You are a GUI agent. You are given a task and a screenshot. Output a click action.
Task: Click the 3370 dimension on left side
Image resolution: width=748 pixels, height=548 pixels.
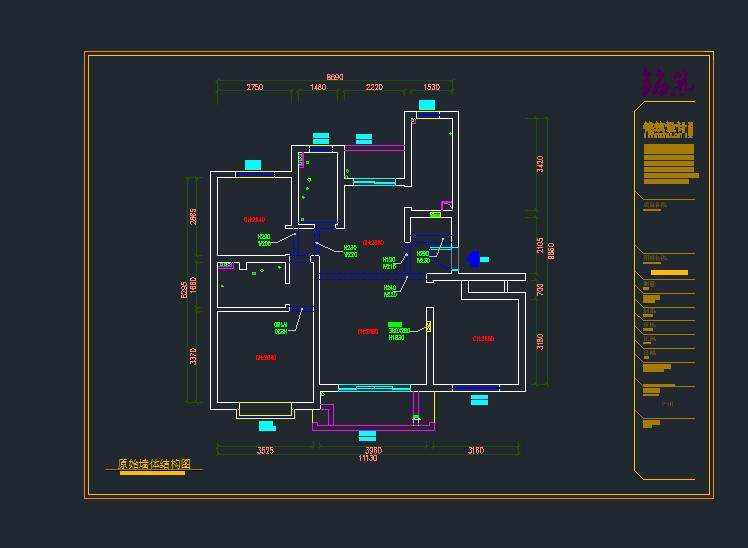(194, 357)
